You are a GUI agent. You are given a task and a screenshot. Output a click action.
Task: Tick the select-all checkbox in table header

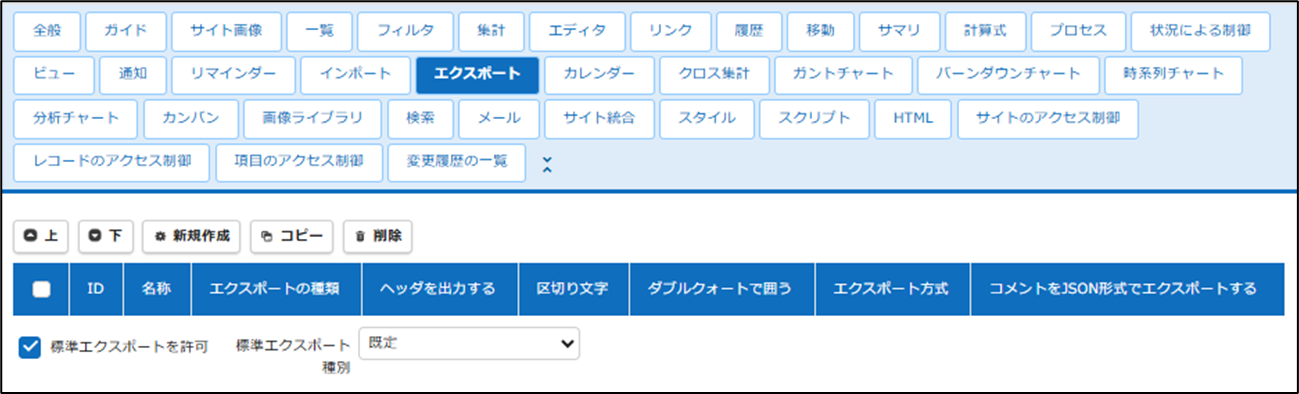(x=41, y=290)
